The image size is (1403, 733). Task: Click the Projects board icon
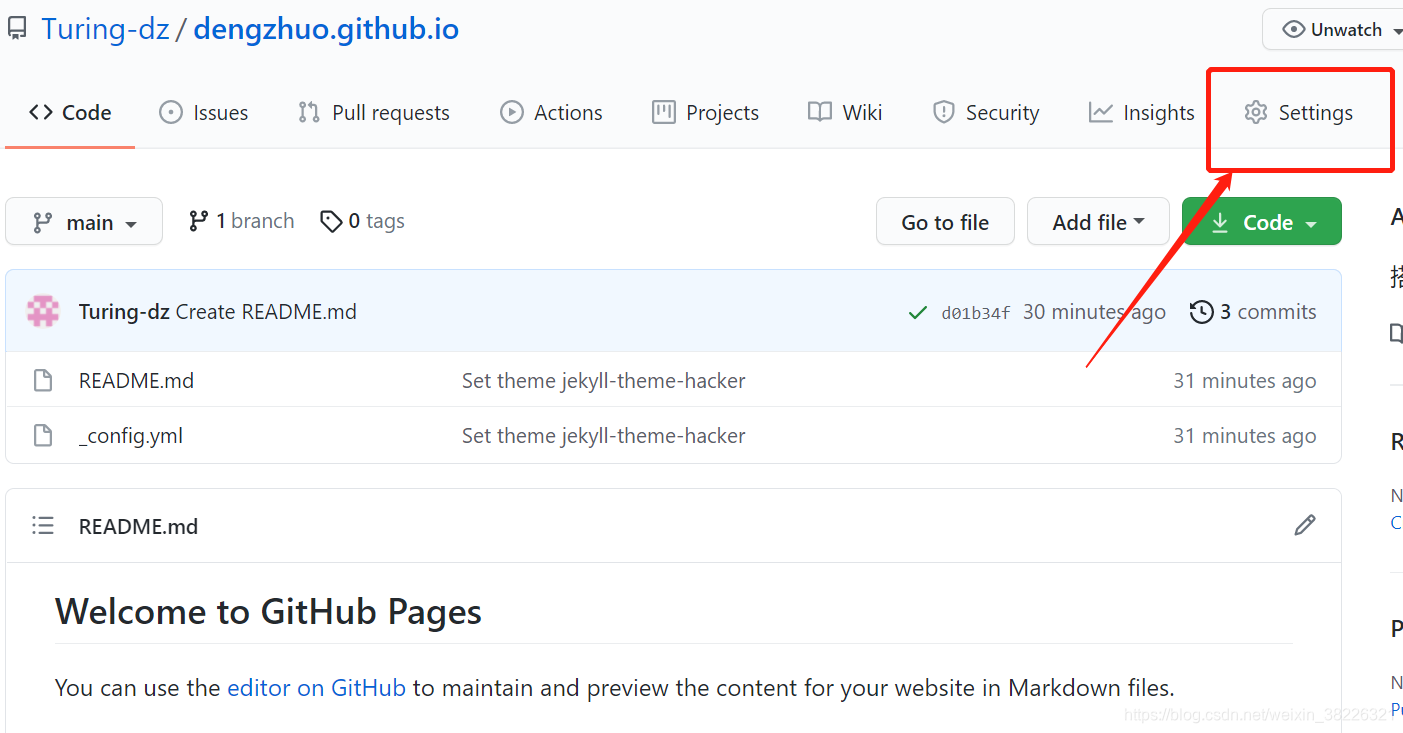[x=663, y=113]
